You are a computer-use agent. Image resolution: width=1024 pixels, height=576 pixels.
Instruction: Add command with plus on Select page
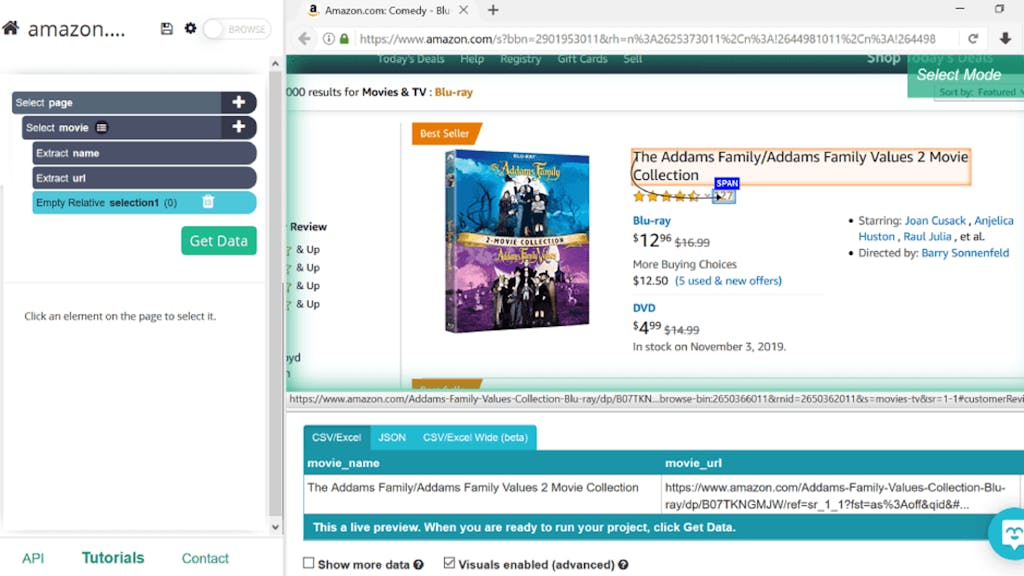[x=238, y=103]
